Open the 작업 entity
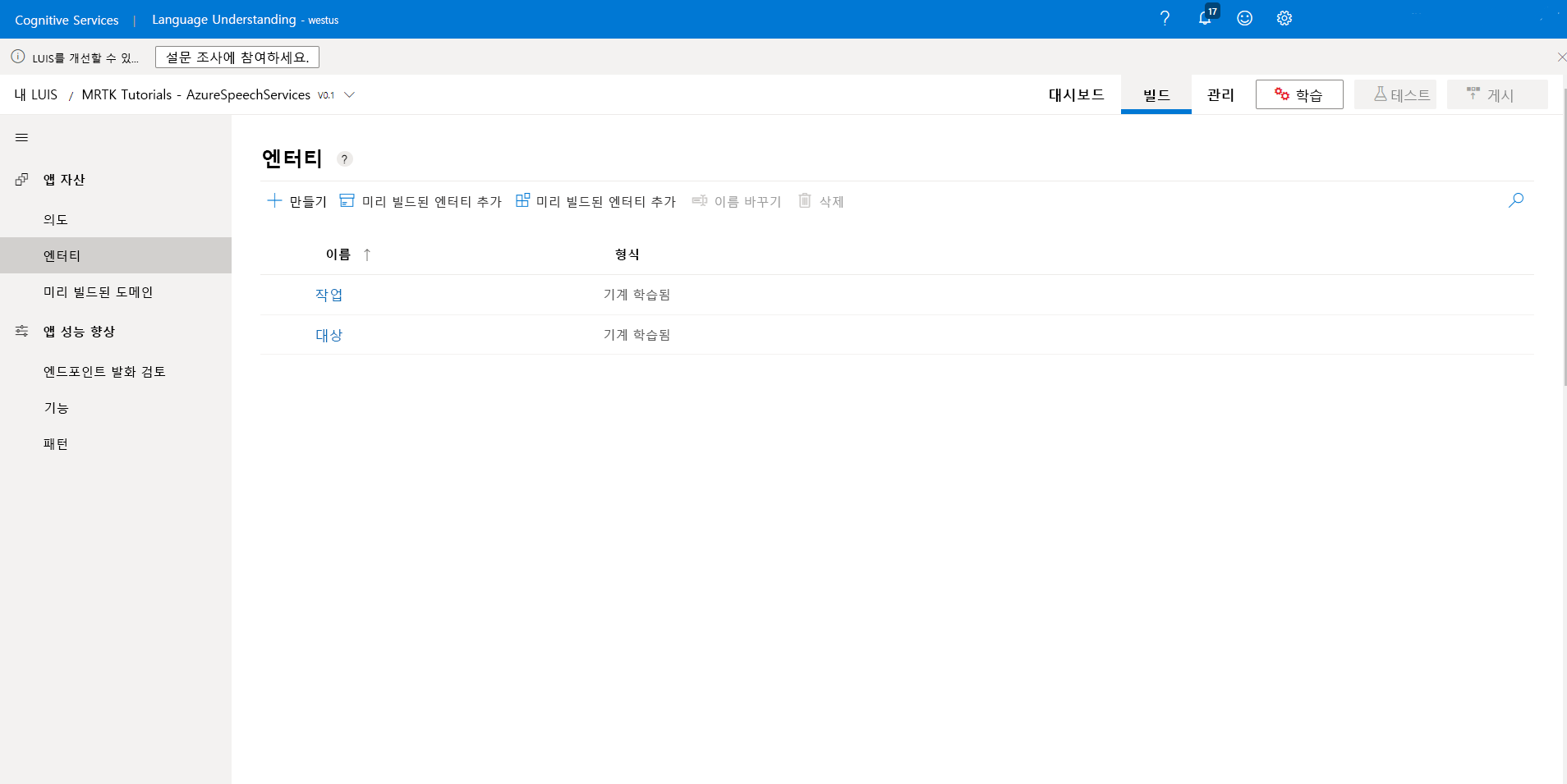1567x784 pixels. 329,295
